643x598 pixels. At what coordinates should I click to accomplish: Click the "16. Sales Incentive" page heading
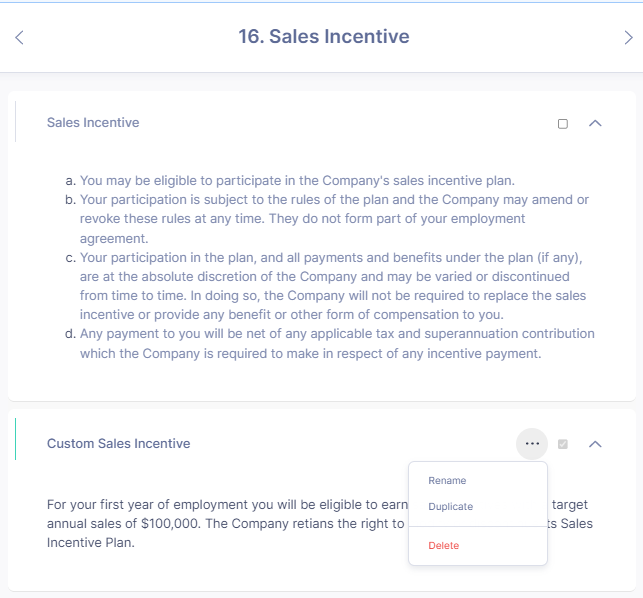[323, 37]
